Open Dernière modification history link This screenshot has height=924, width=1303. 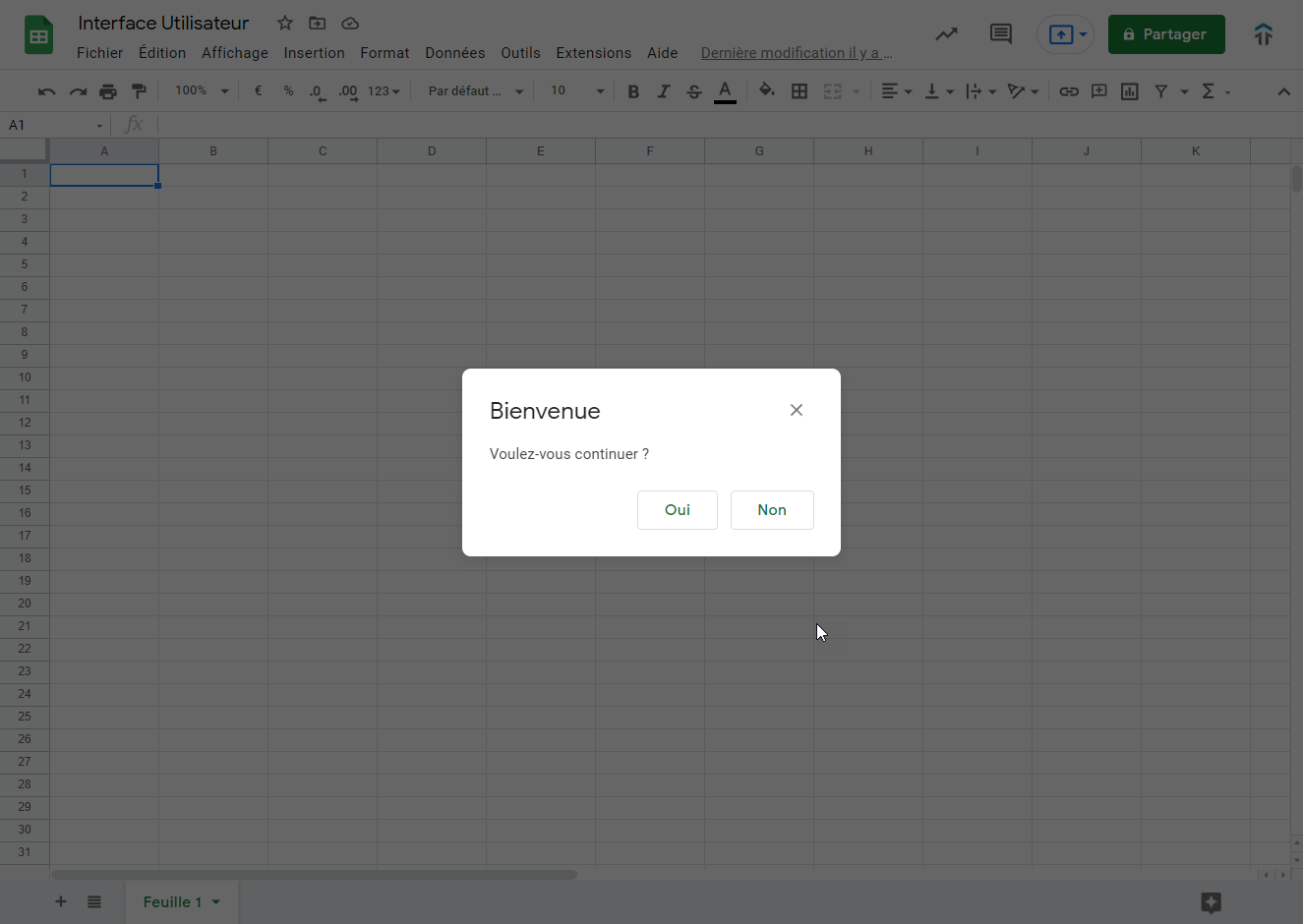[797, 53]
